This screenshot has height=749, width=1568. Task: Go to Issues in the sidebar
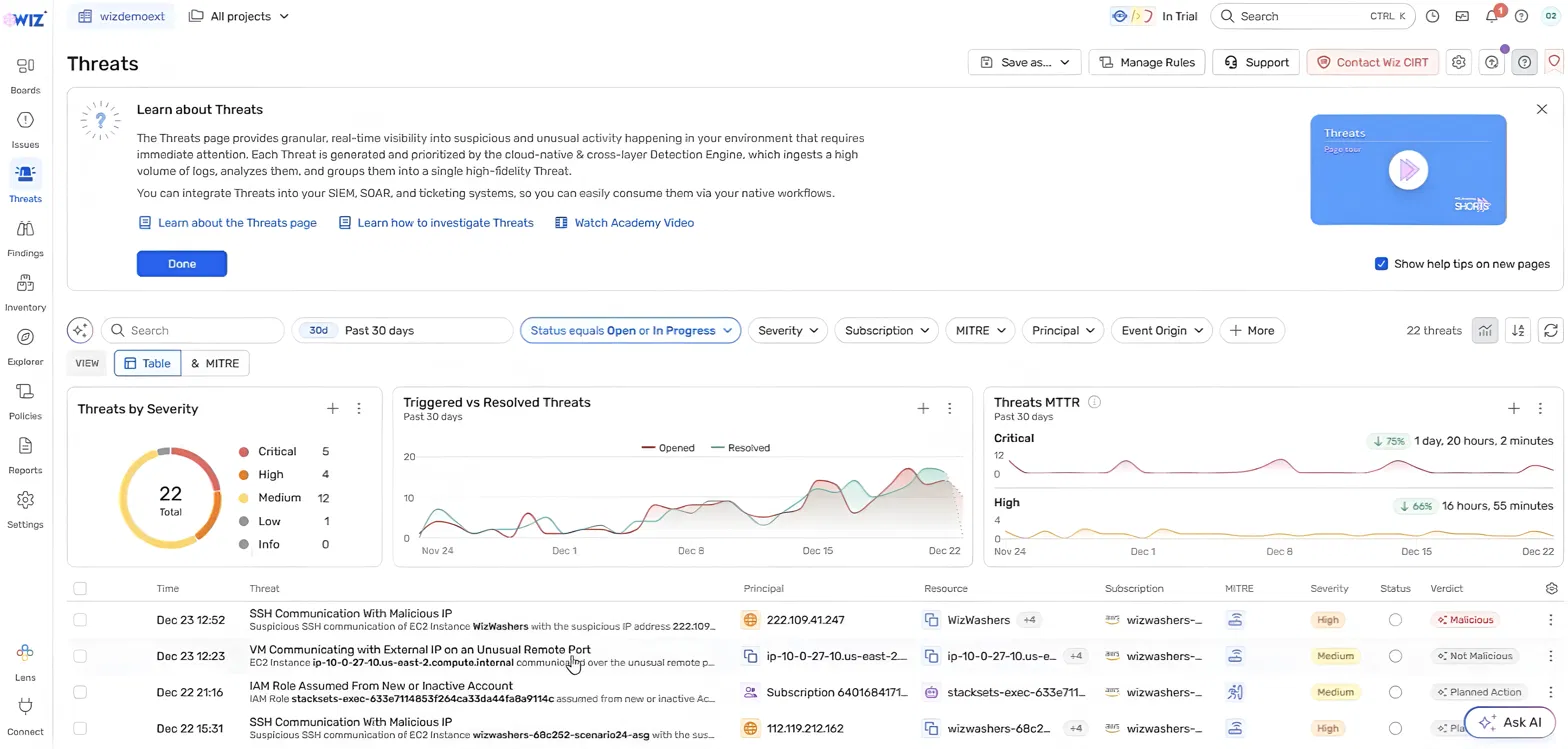25,130
